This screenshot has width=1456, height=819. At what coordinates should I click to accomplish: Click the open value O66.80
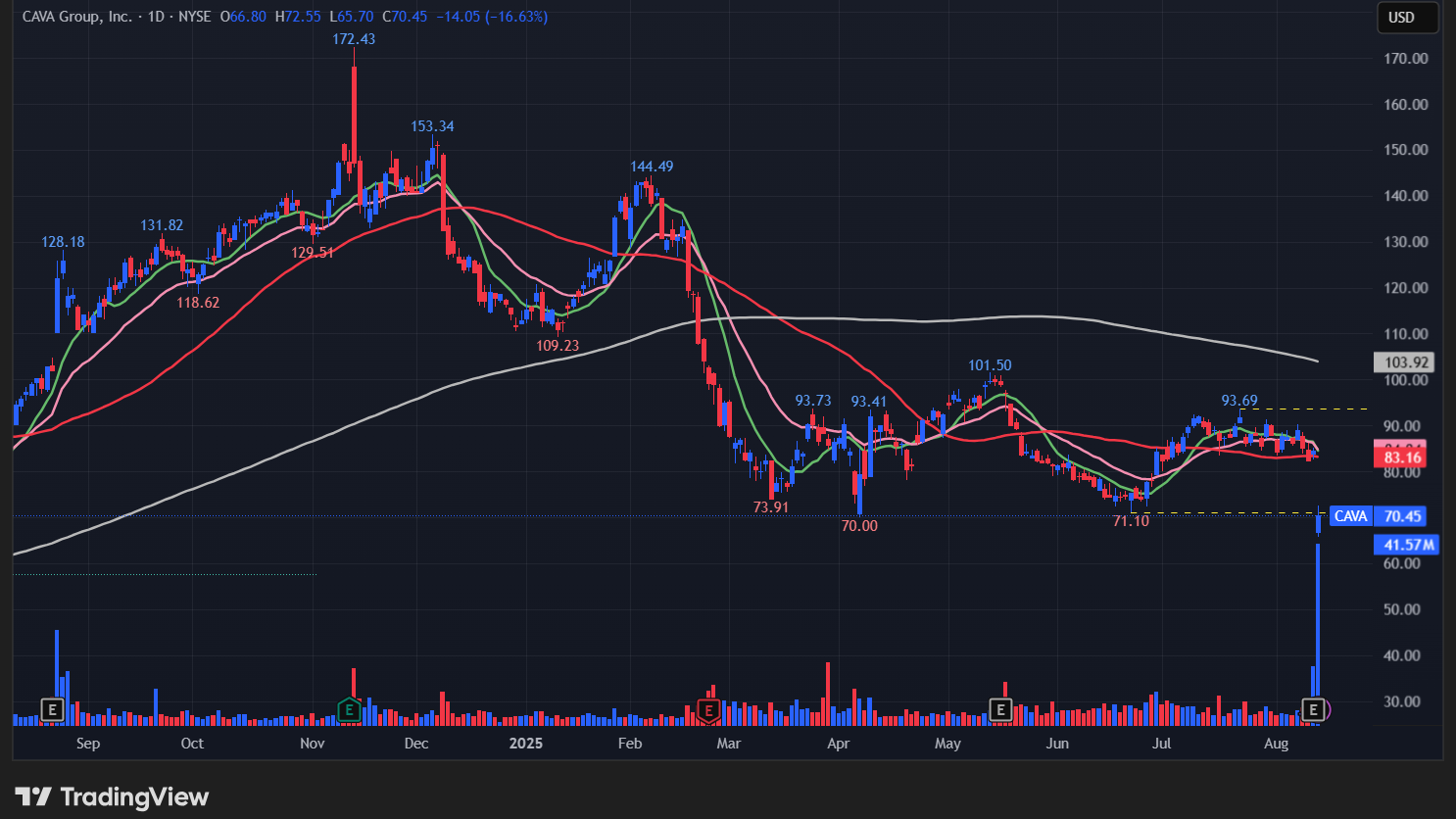click(243, 17)
